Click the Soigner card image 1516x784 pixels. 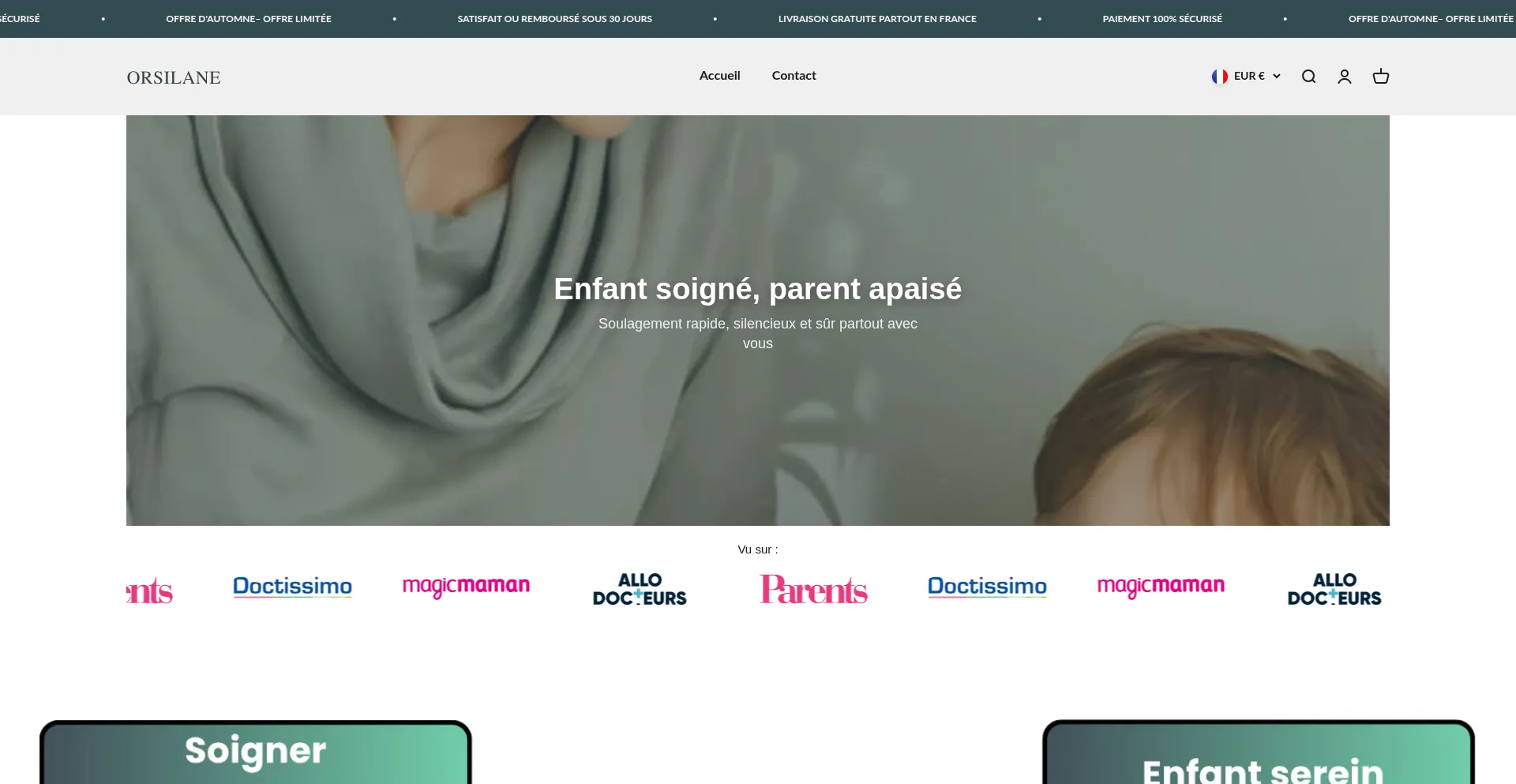tap(256, 752)
